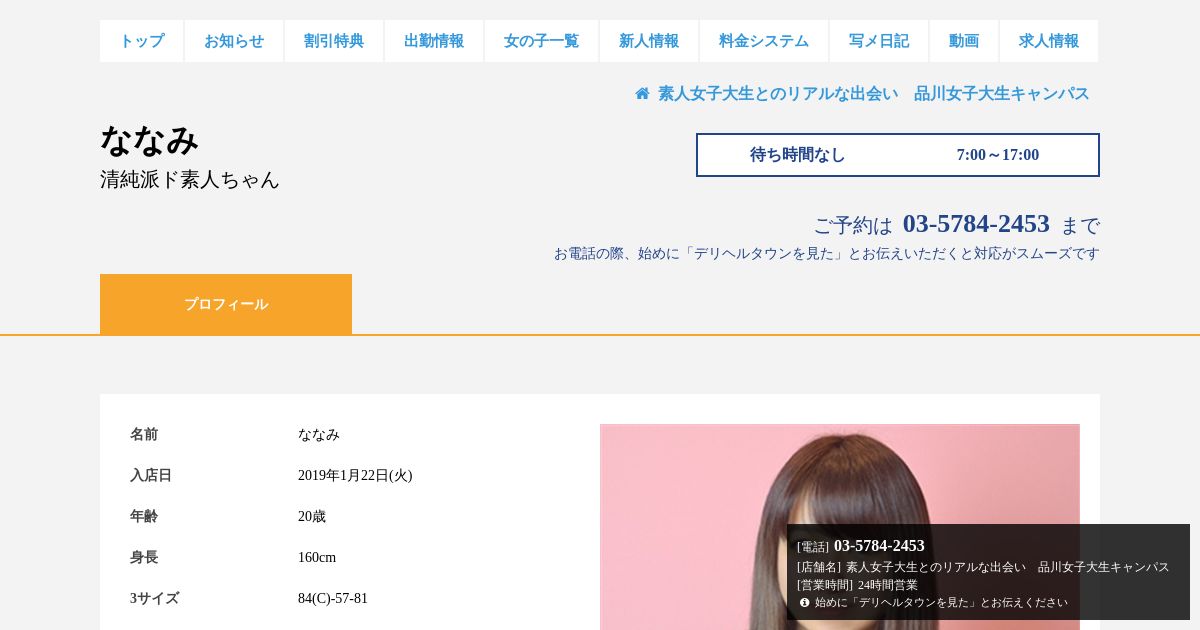Click the 3サイズ row label
The height and width of the screenshot is (630, 1200).
tap(154, 599)
